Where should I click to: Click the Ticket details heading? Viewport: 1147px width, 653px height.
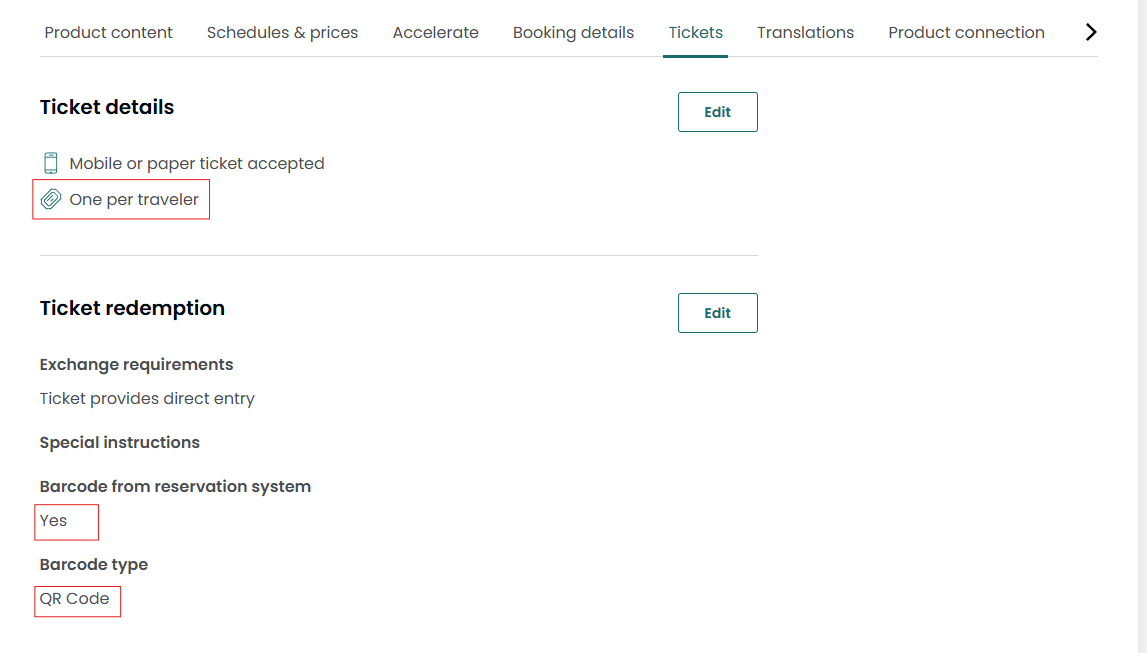click(107, 107)
